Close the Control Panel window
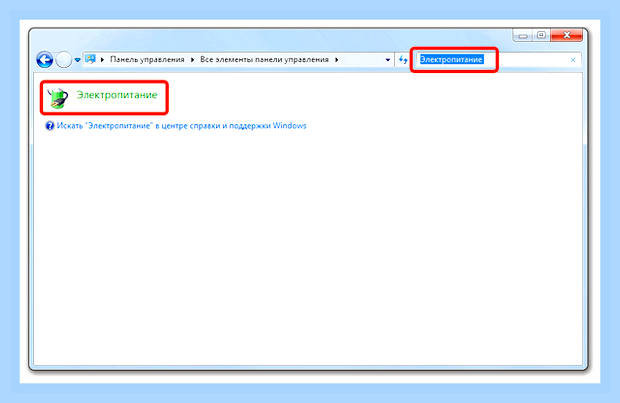Screen dimensions: 620x403 567,35
